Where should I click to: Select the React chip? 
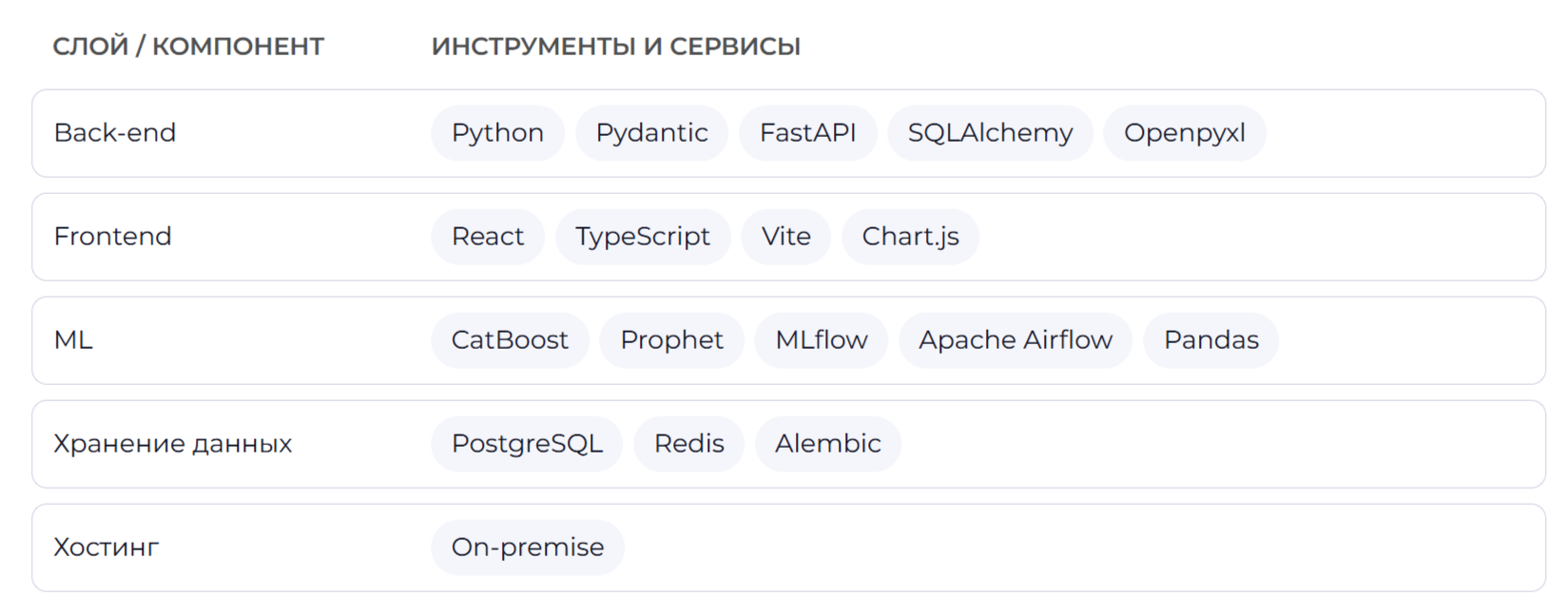click(487, 237)
